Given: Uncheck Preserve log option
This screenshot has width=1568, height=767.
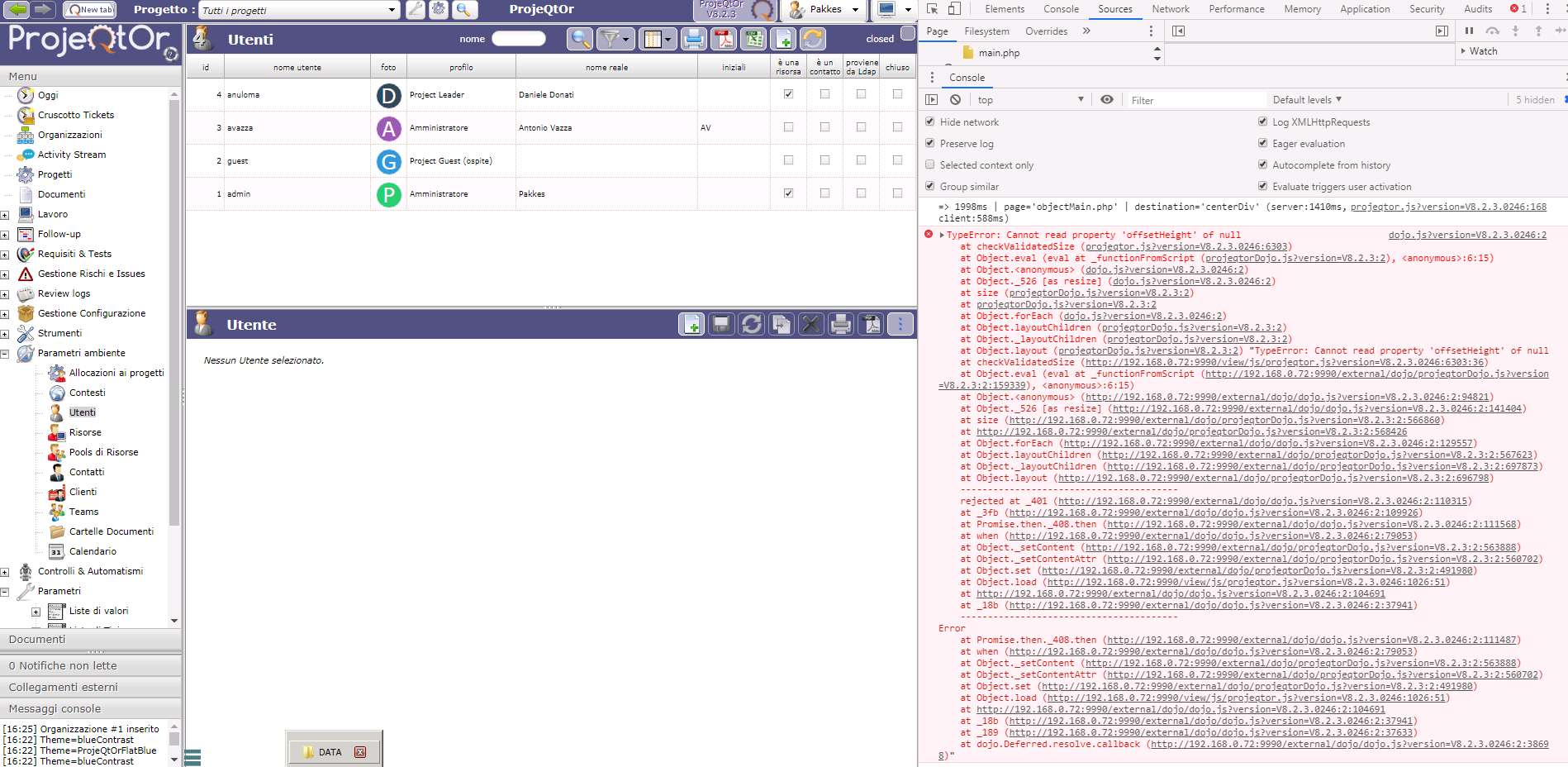Looking at the screenshot, I should click(x=930, y=143).
